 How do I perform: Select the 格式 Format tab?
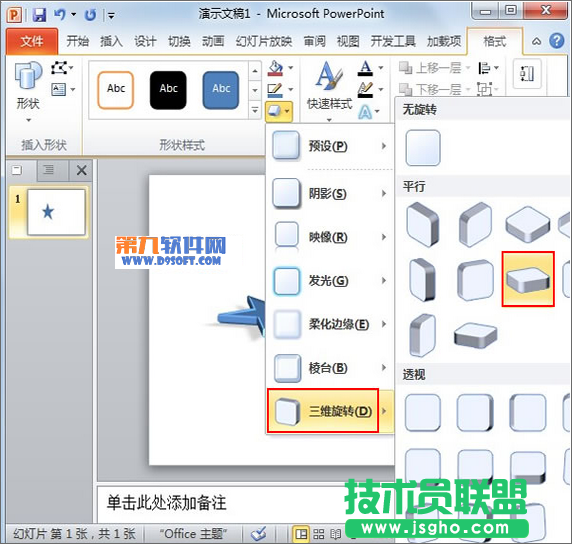click(494, 41)
